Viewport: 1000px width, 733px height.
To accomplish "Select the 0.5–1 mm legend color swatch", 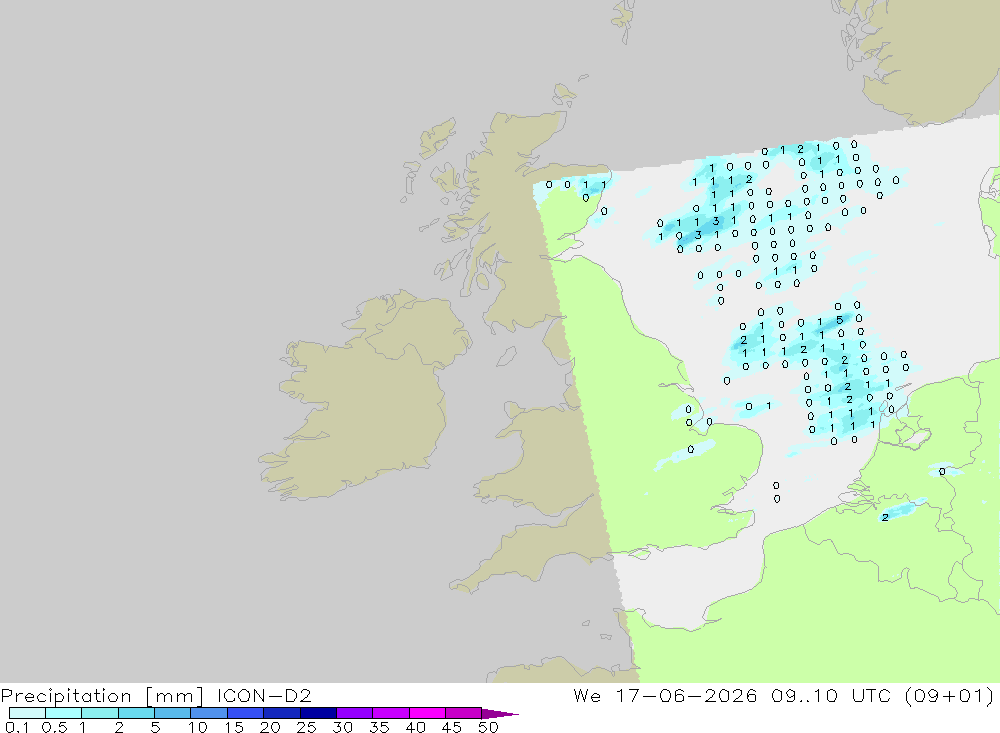I will (x=64, y=713).
